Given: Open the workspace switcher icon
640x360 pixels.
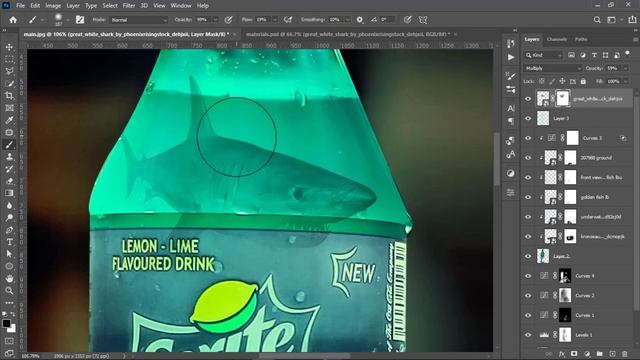Looking at the screenshot, I should [x=611, y=20].
